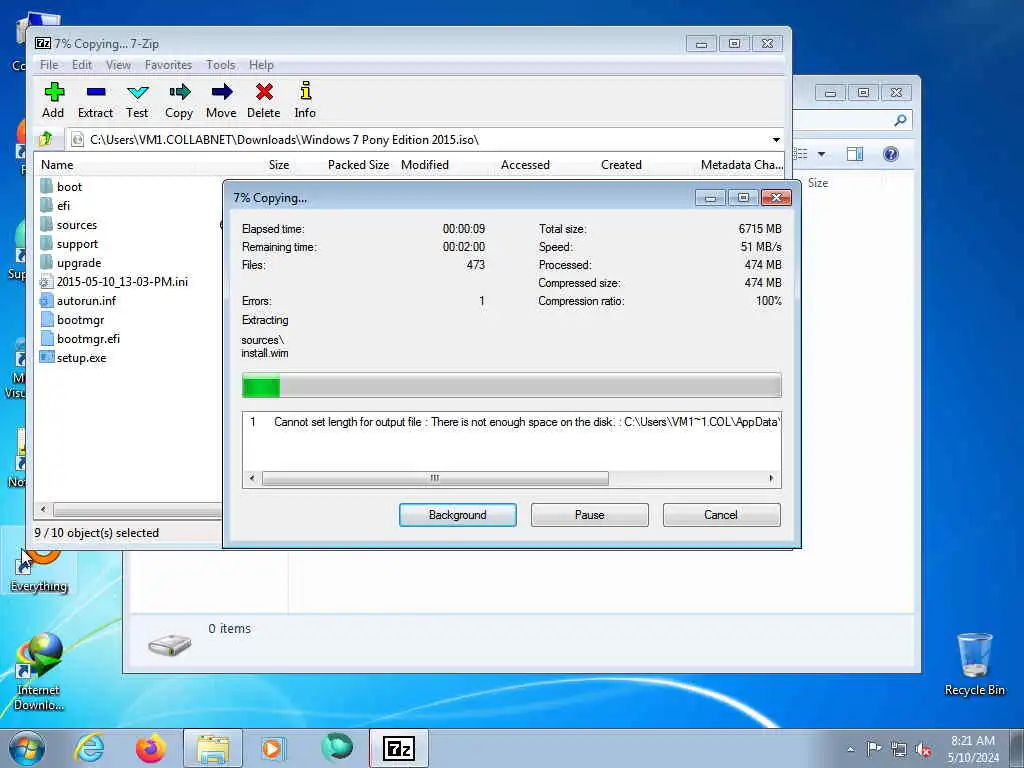Viewport: 1024px width, 768px height.
Task: Select the setup.exe file
Action: click(73, 358)
